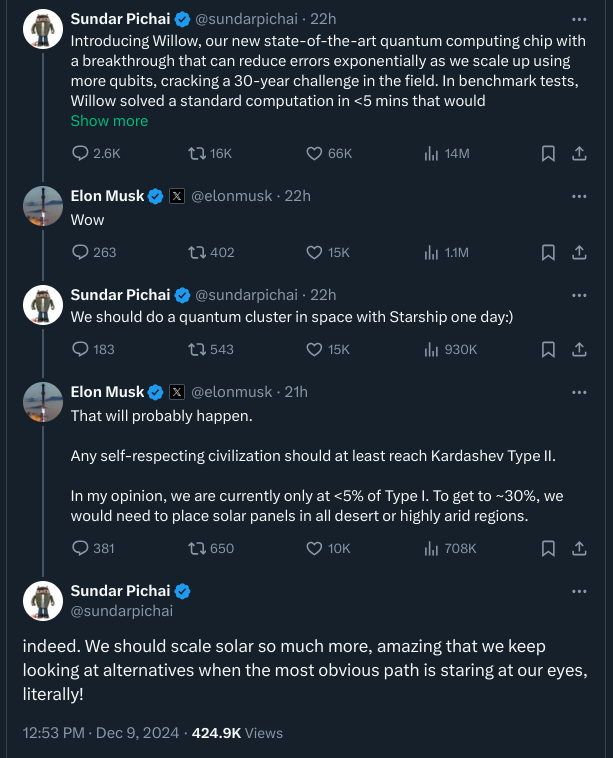Open the @elonmusk handle on "Wow" tweet

[231, 196]
